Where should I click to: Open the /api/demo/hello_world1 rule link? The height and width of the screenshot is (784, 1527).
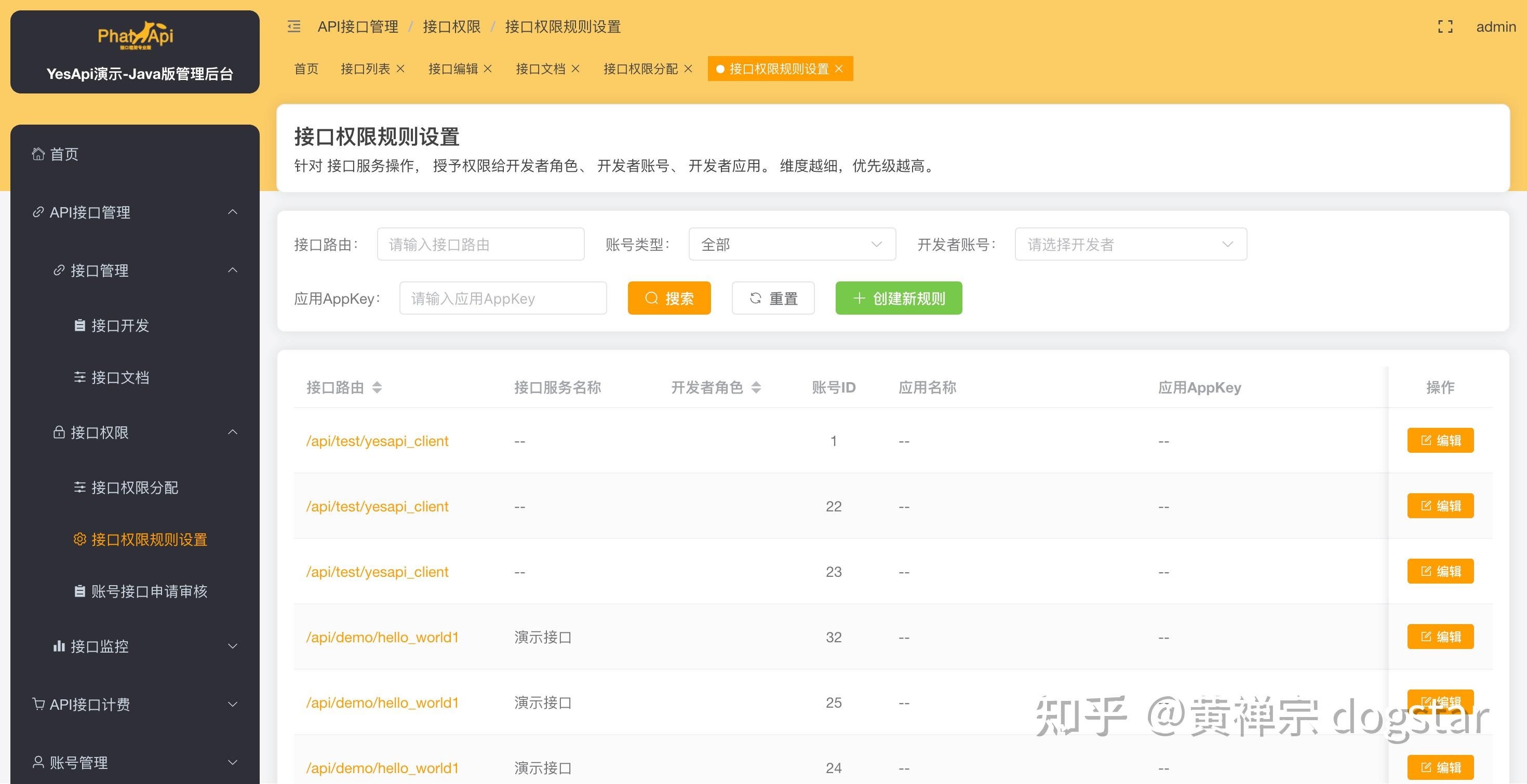click(382, 637)
